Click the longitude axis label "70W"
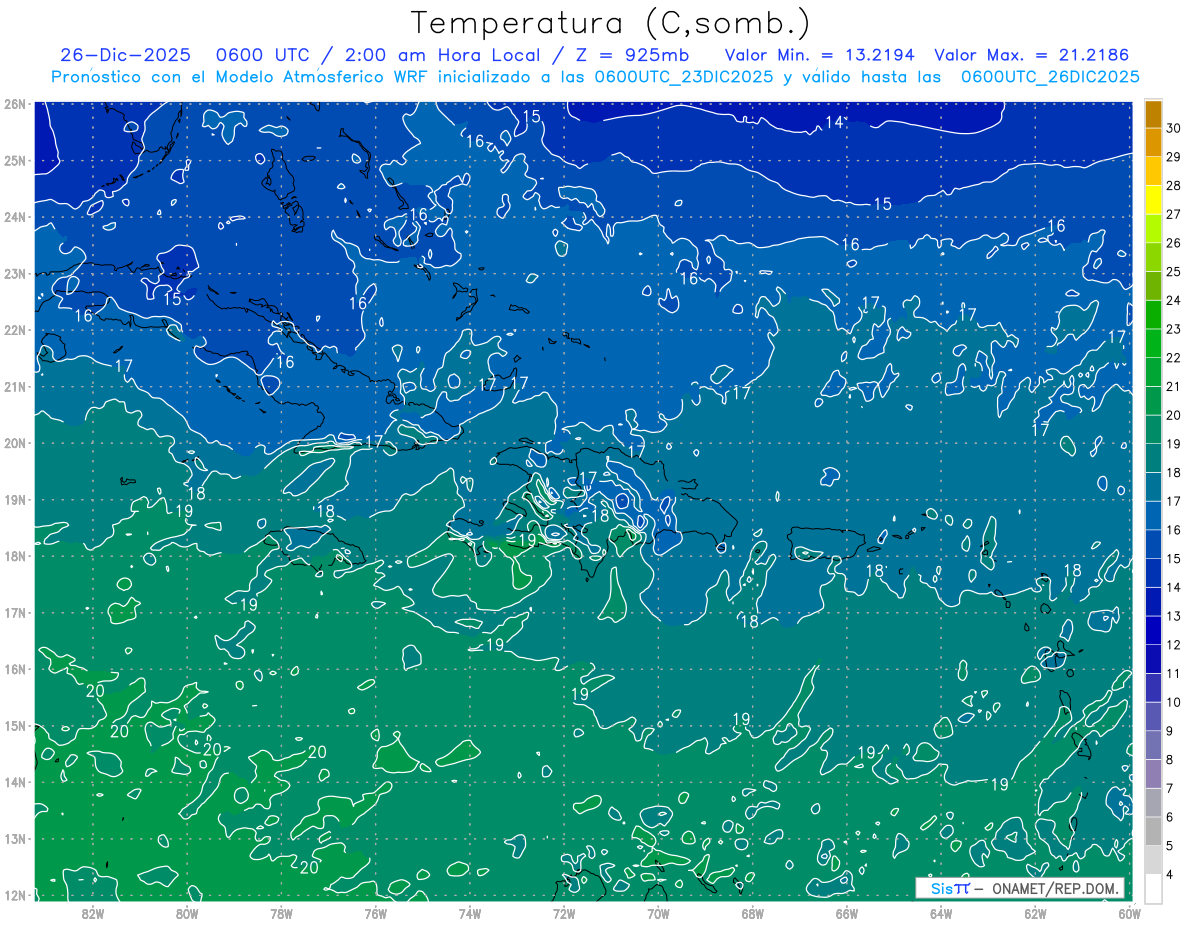This screenshot has width=1200, height=927. coord(658,913)
